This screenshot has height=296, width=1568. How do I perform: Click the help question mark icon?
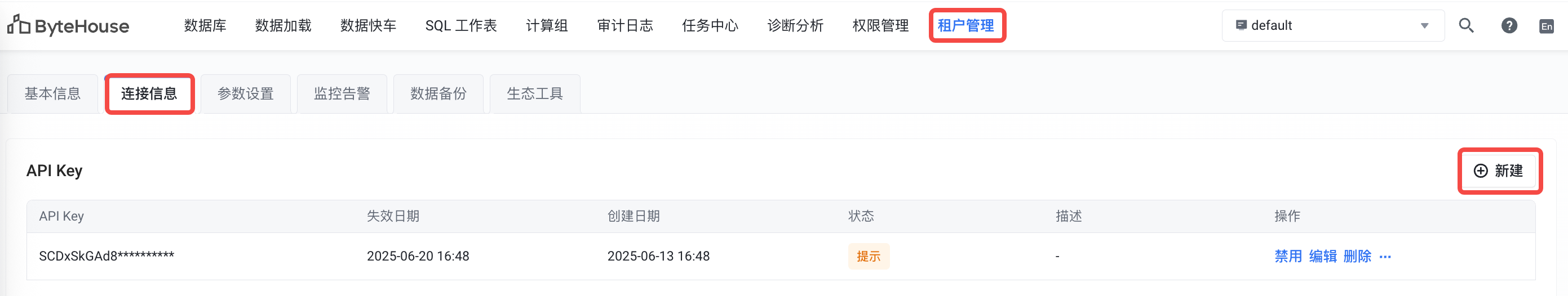coord(1509,25)
